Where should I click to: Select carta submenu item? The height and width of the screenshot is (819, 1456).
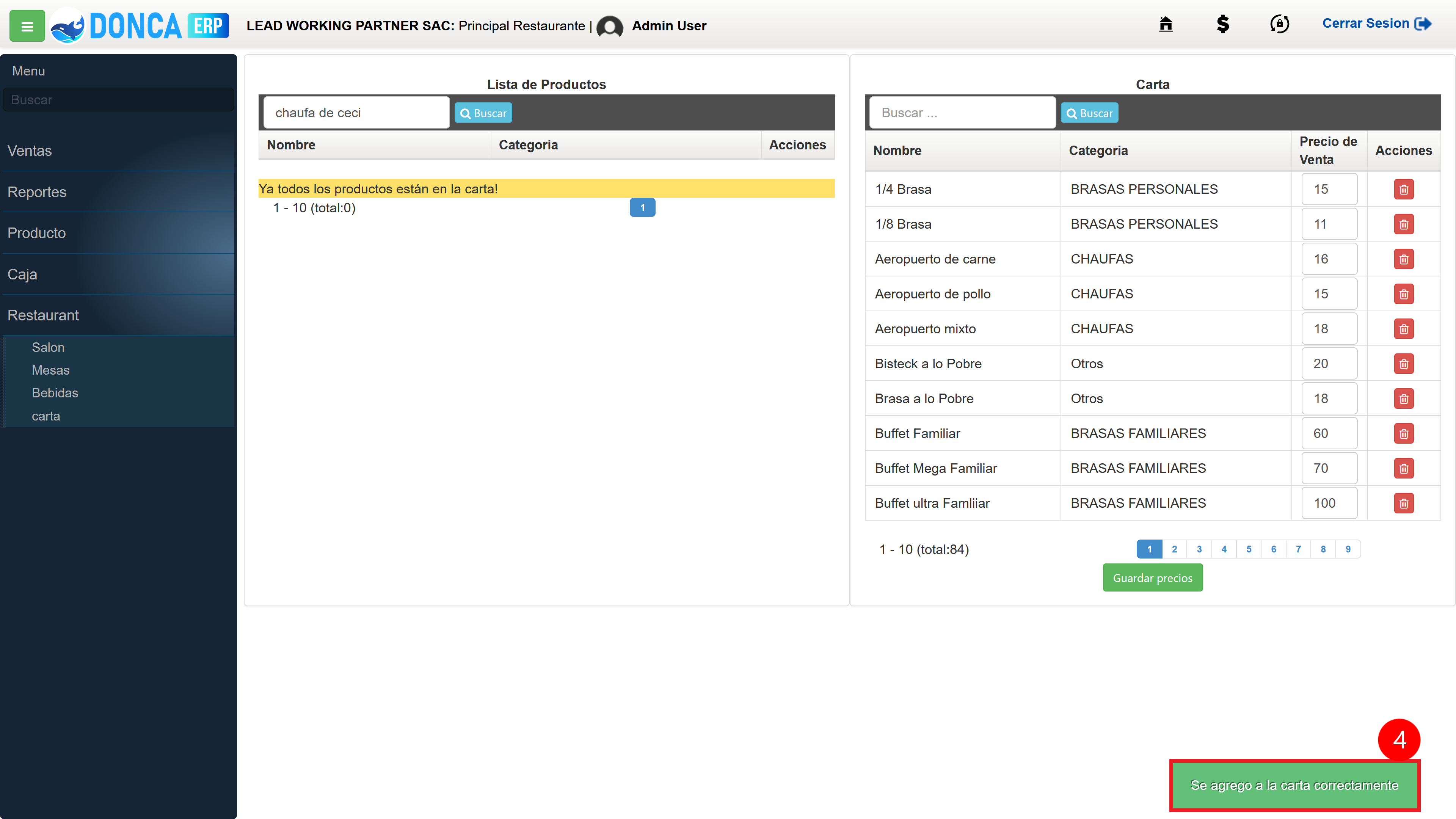click(x=46, y=416)
